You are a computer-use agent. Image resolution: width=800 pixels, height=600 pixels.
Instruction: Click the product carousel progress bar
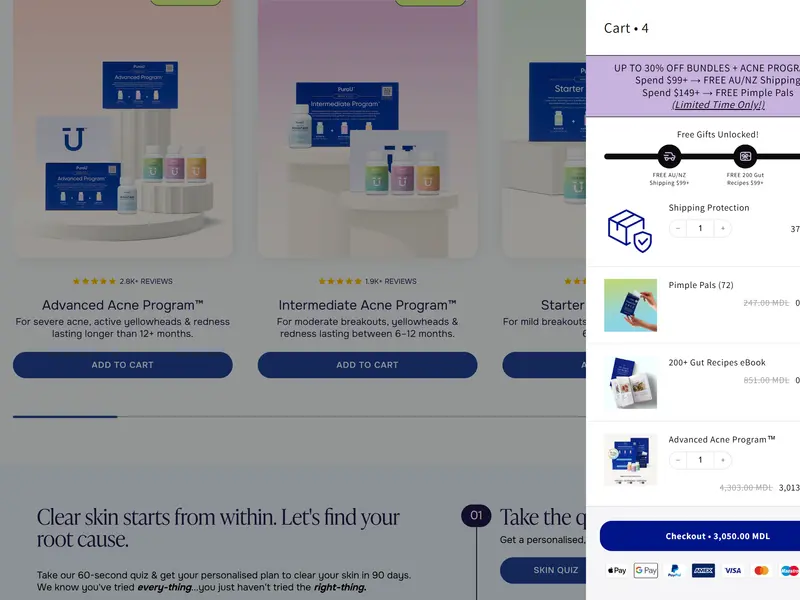point(299,417)
